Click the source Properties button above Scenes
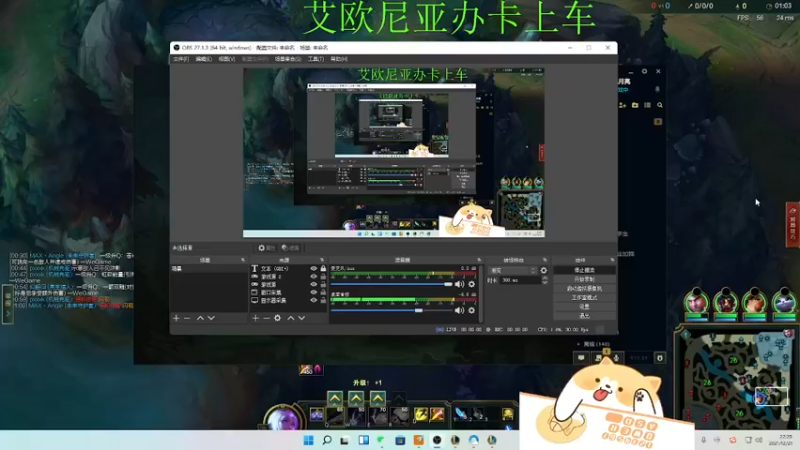 [x=266, y=248]
